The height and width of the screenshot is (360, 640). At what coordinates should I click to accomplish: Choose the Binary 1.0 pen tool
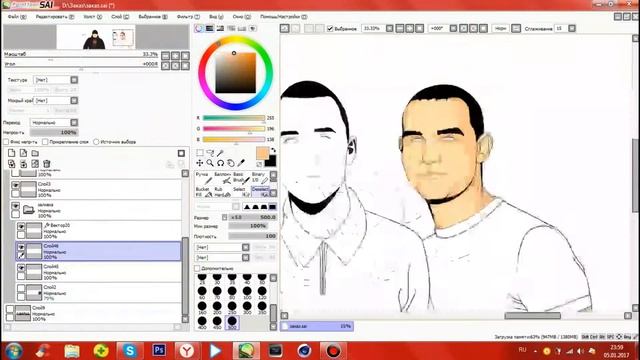260,178
